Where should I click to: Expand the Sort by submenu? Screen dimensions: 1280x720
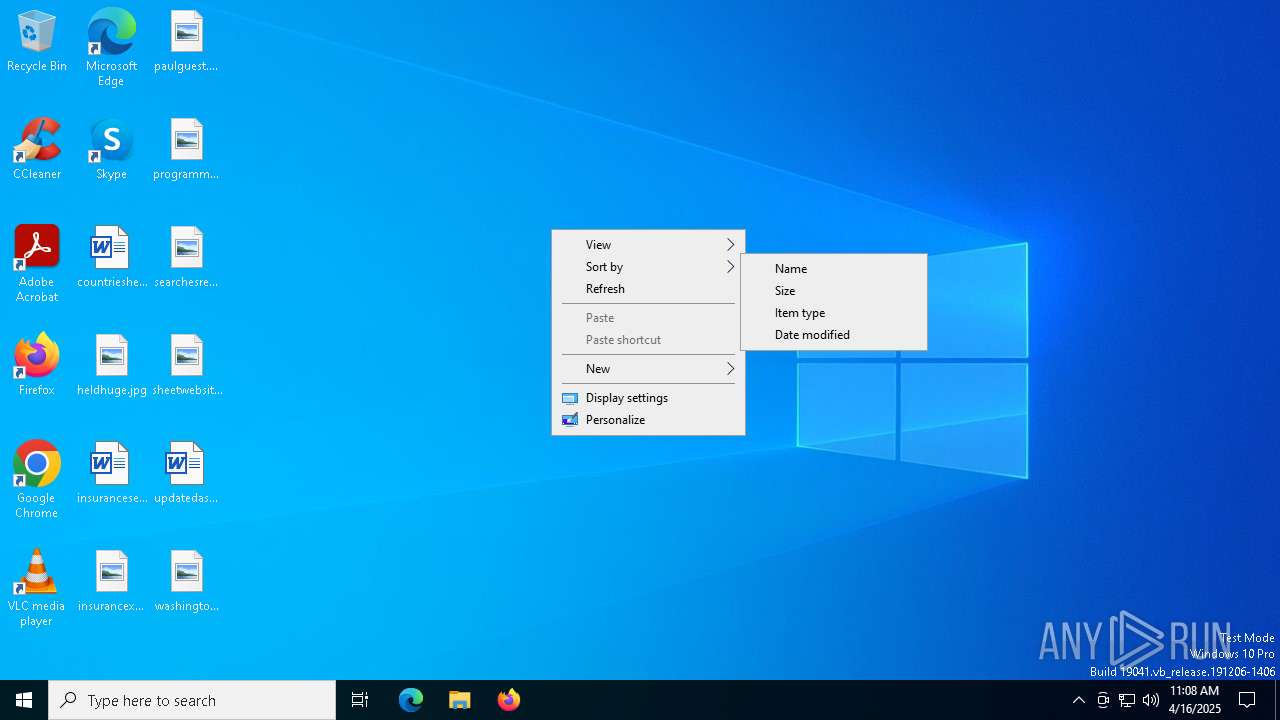click(648, 267)
